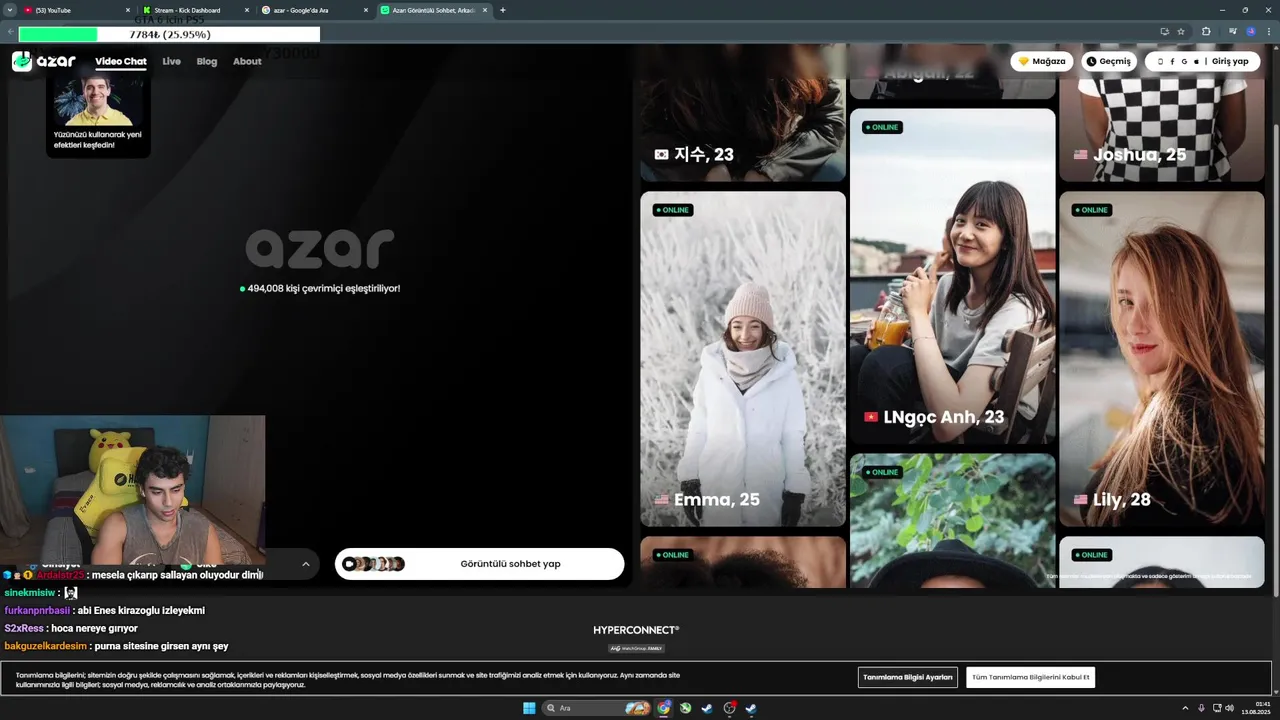This screenshot has width=1280, height=720.
Task: Switch to the Live tab
Action: coord(172,61)
